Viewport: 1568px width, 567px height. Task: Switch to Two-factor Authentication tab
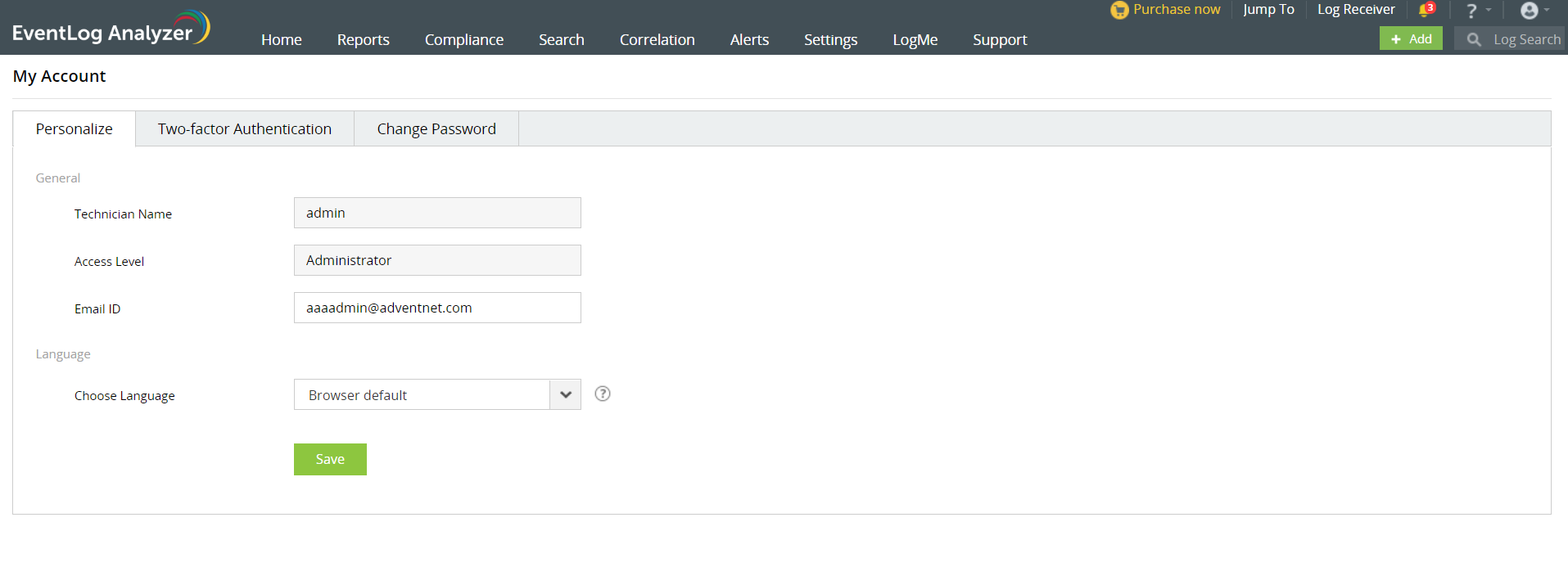[245, 128]
